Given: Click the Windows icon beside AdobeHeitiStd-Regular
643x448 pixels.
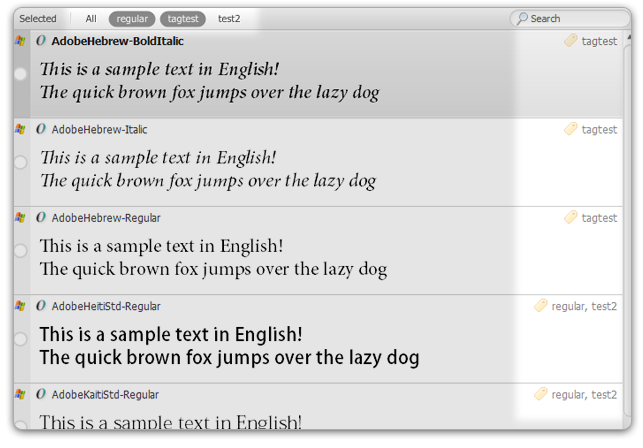Looking at the screenshot, I should pyautogui.click(x=20, y=306).
